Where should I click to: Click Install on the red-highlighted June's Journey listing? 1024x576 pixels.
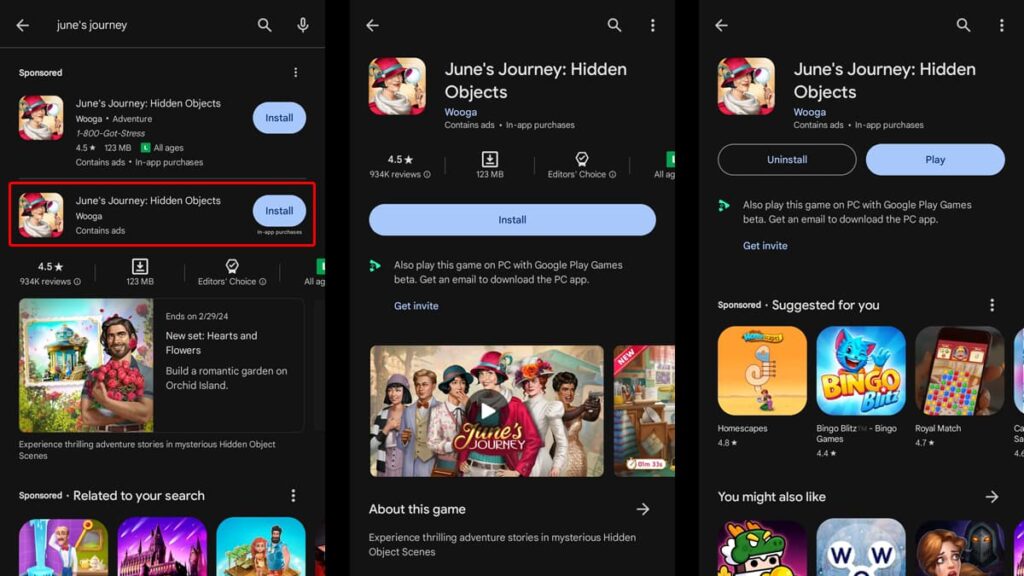279,211
